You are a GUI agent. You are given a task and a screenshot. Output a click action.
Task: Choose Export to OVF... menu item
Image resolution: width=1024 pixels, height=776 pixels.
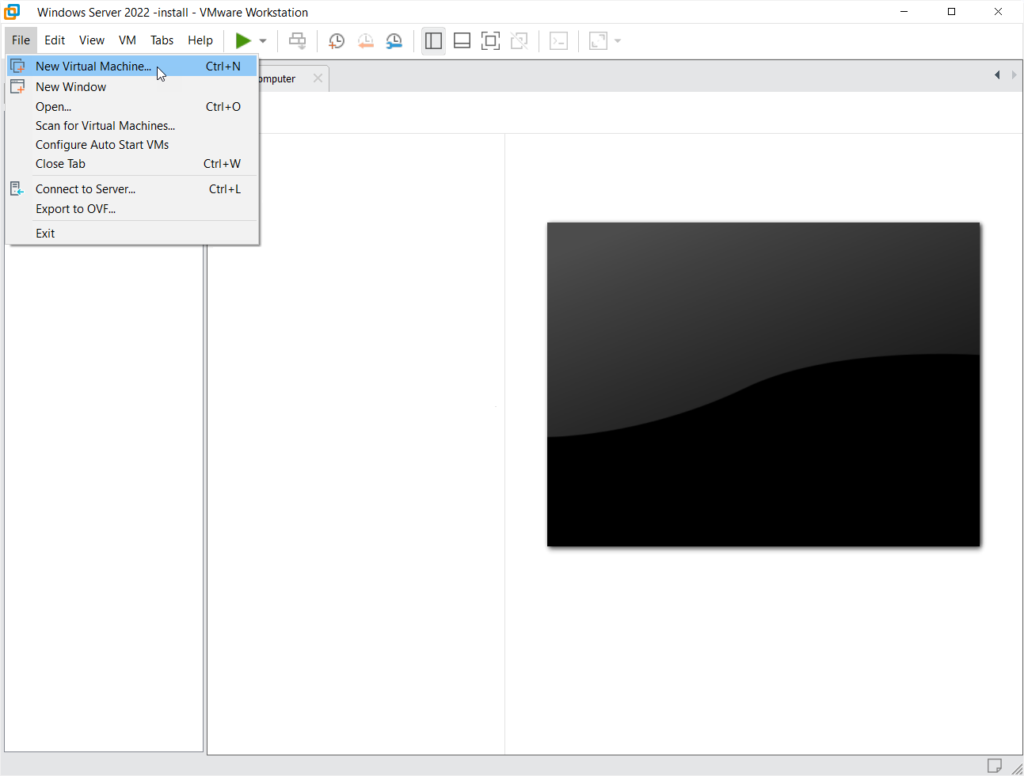tap(132, 208)
